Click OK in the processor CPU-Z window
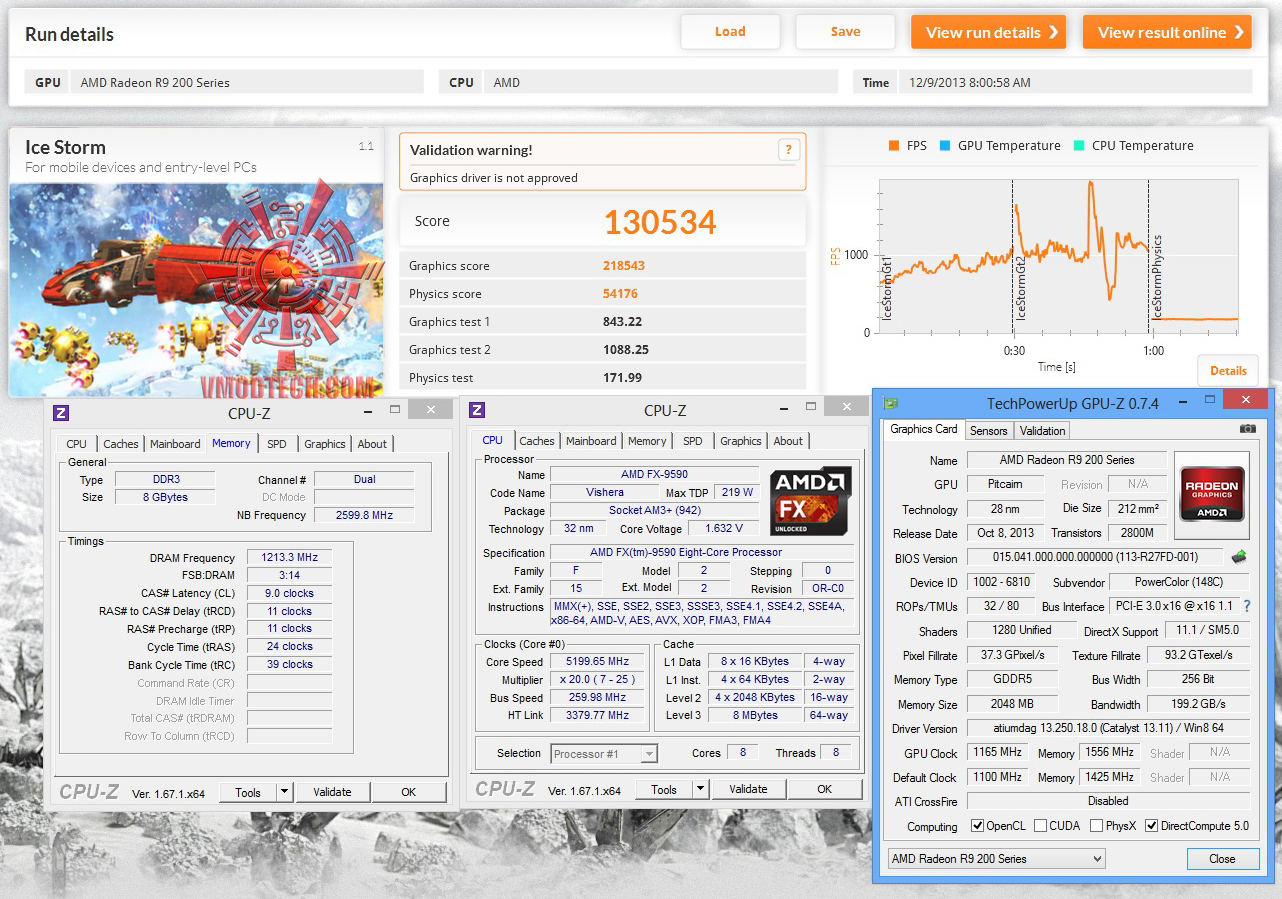 [824, 789]
